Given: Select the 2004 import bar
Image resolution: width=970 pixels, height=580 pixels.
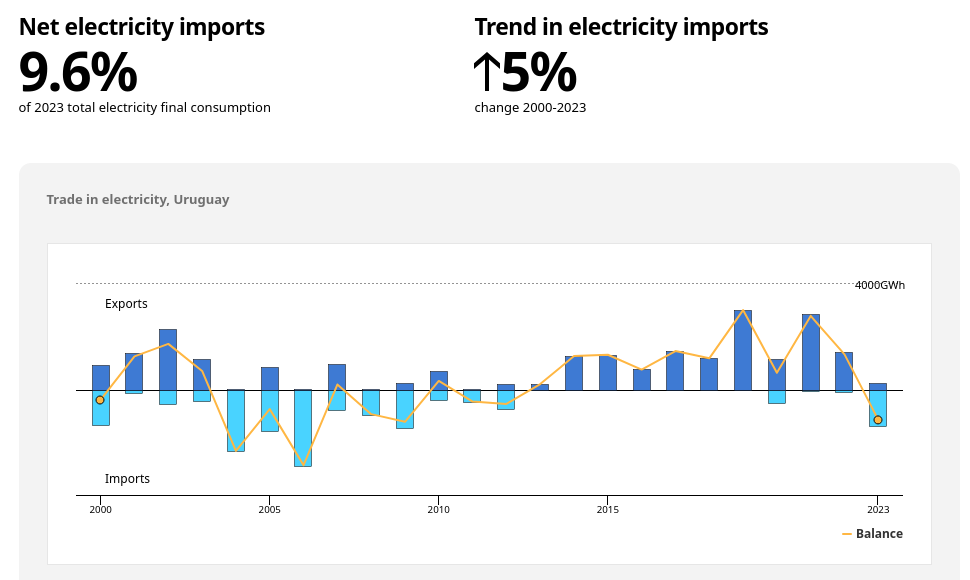Looking at the screenshot, I should 236,420.
